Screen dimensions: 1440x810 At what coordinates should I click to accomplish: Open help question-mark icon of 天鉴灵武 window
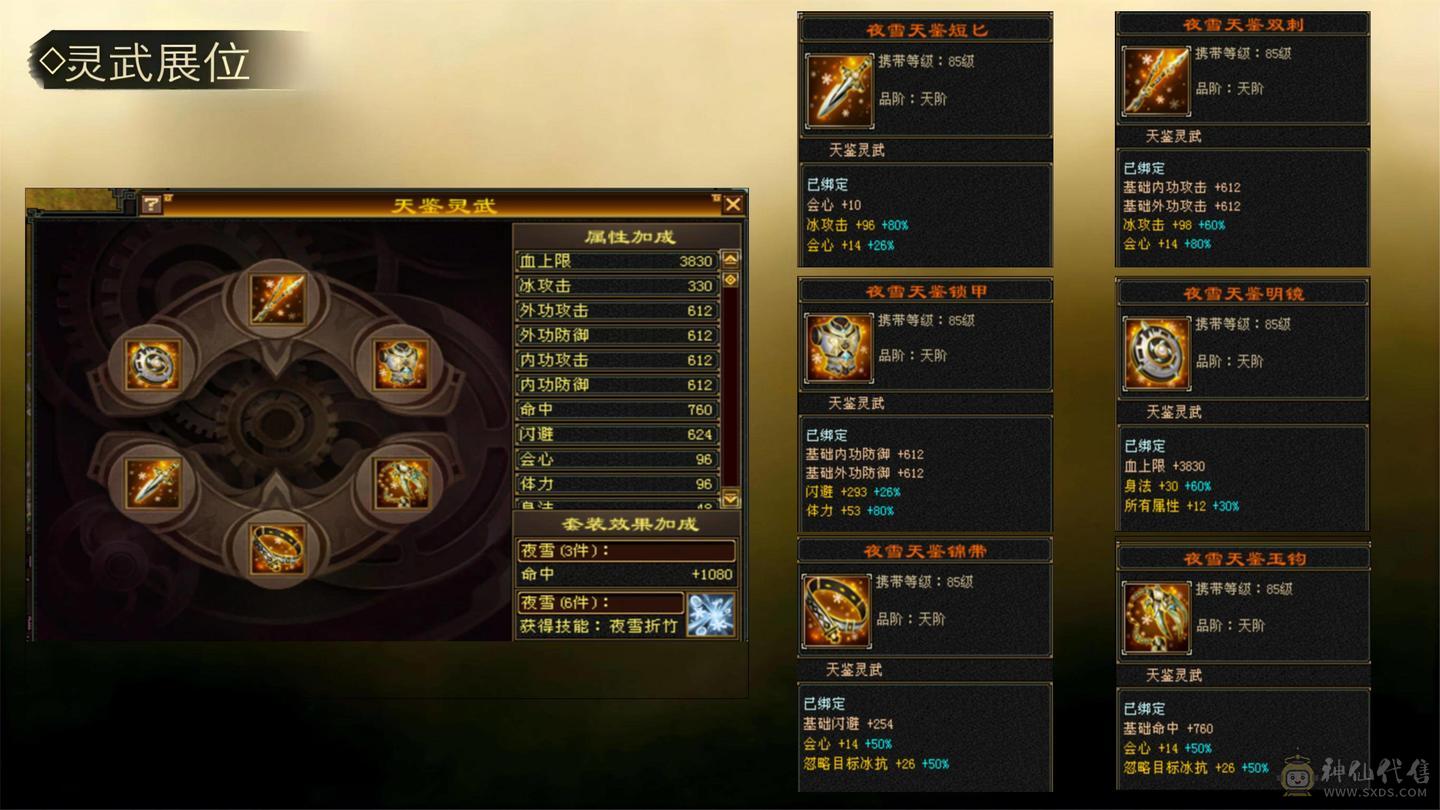click(151, 205)
